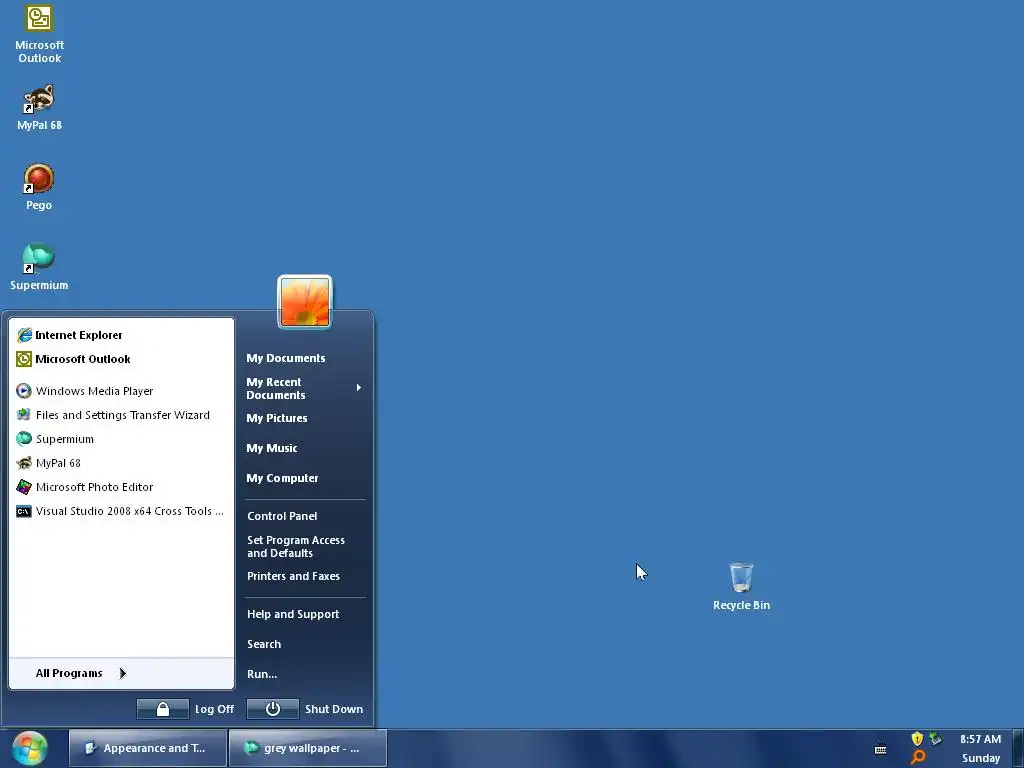Open Control Panel

[282, 517]
